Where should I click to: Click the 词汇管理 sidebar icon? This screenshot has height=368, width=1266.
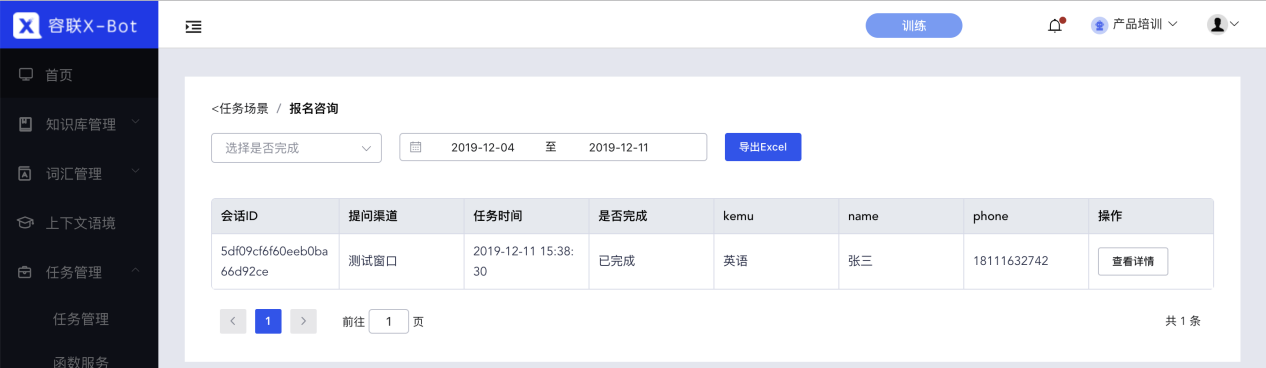pyautogui.click(x=26, y=173)
